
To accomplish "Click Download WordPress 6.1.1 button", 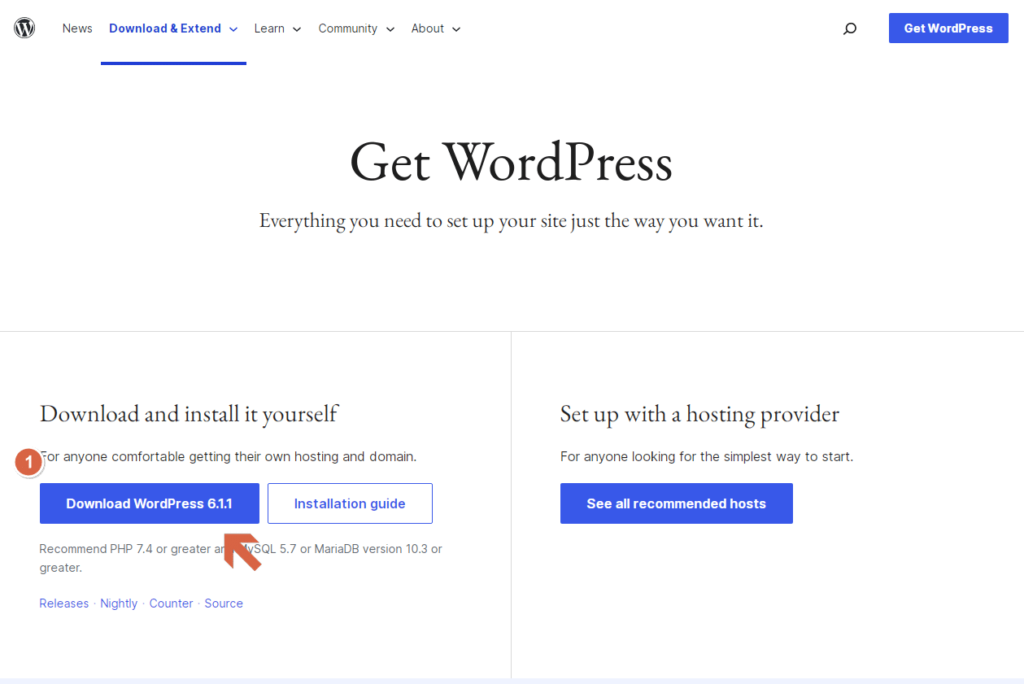I will (149, 503).
